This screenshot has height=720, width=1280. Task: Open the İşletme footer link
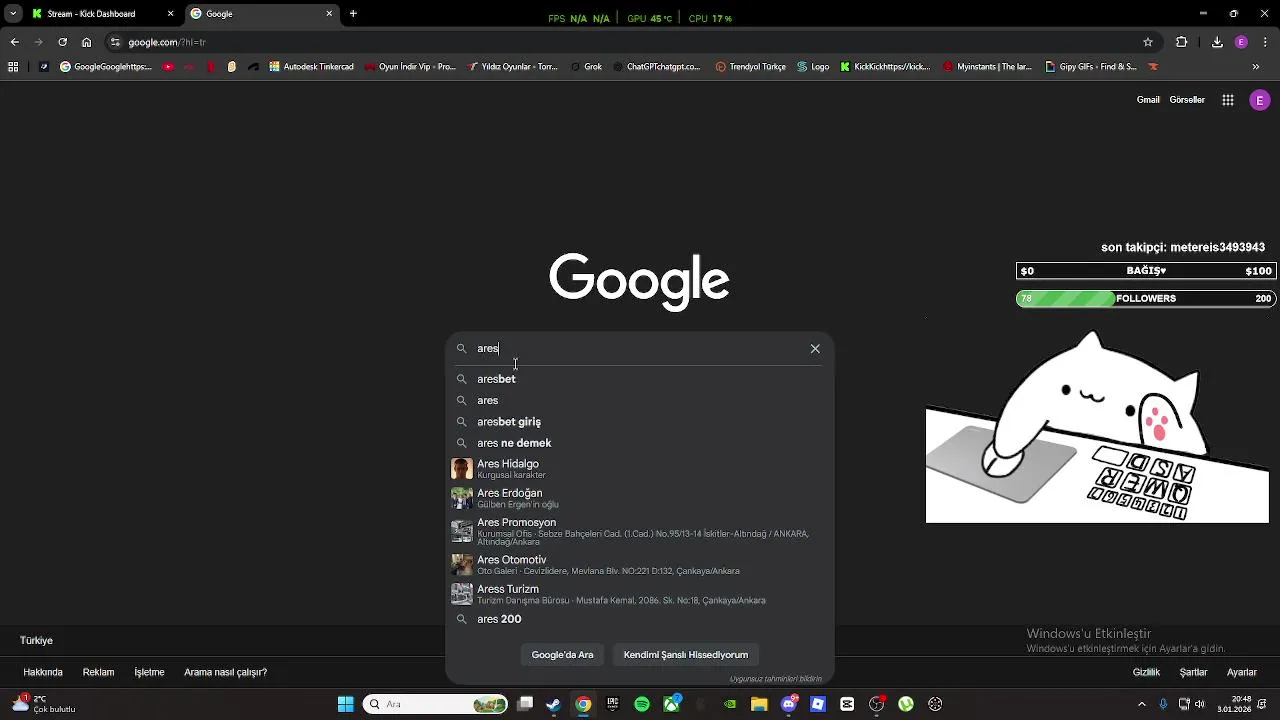point(149,672)
